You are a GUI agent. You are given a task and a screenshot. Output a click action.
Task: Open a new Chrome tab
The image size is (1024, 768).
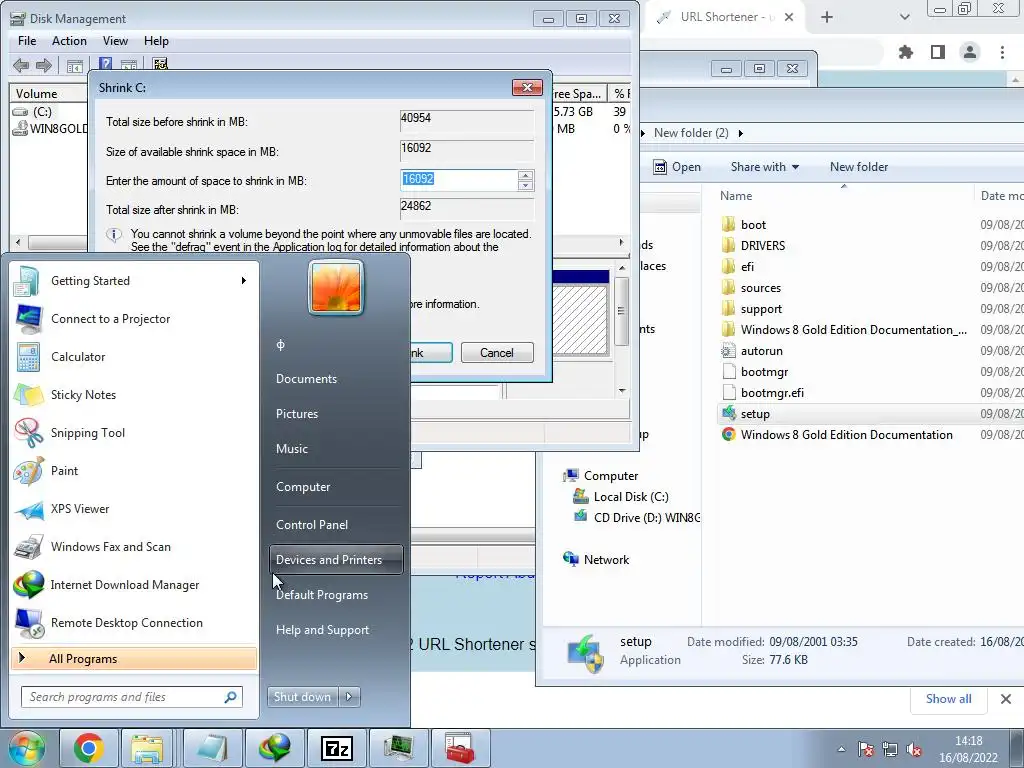click(x=827, y=17)
